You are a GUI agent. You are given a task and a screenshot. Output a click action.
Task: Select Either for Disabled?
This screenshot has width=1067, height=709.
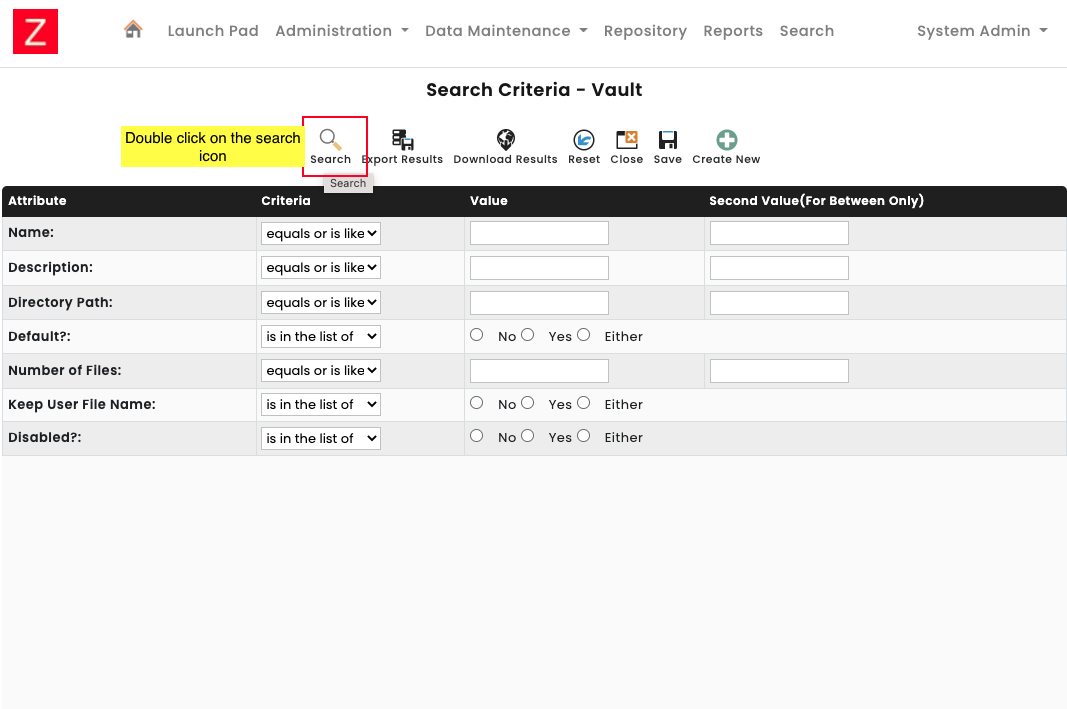pyautogui.click(x=583, y=435)
